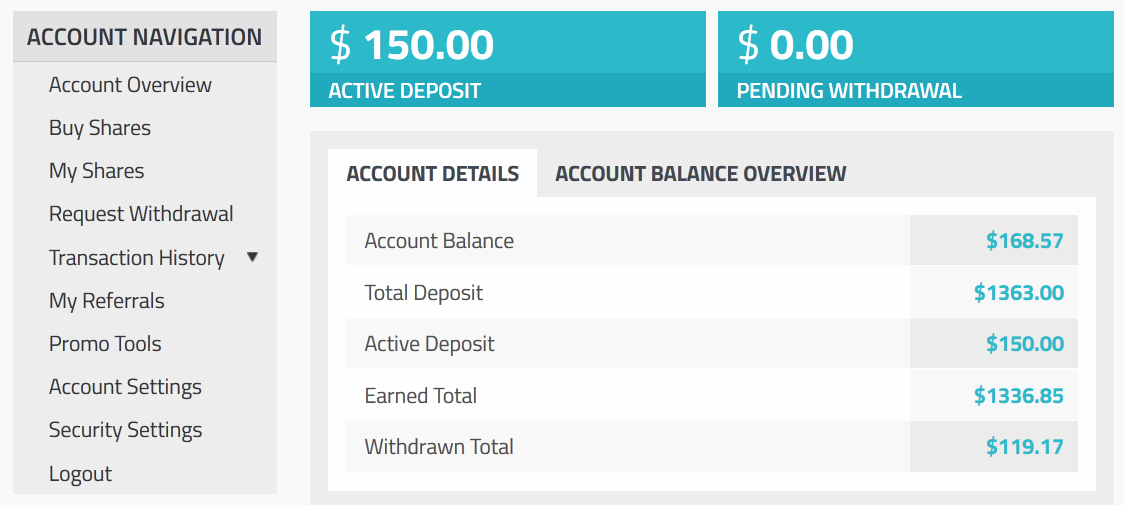
Task: View My Referrals page
Action: click(x=106, y=301)
